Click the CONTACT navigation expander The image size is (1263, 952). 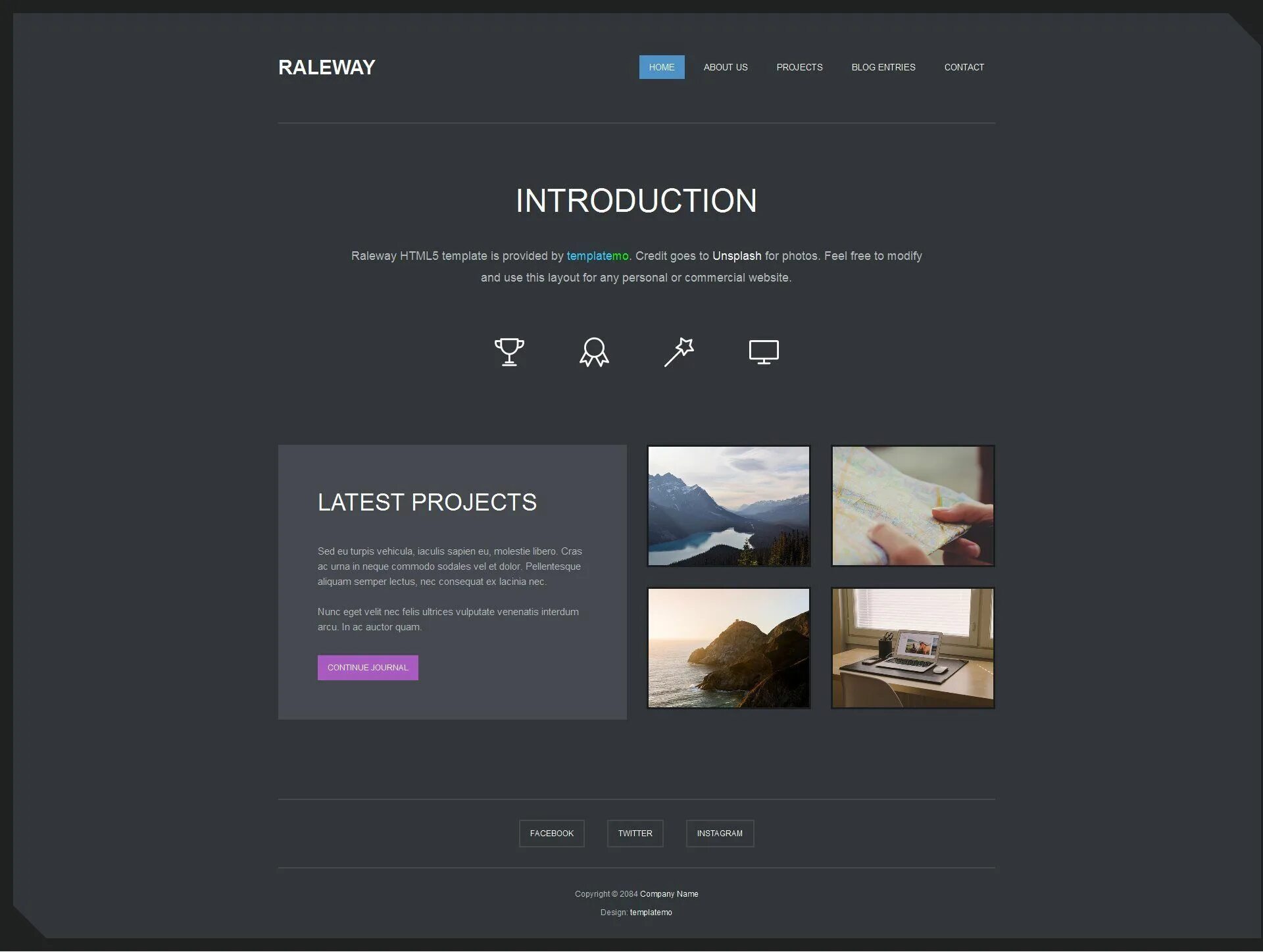tap(964, 67)
